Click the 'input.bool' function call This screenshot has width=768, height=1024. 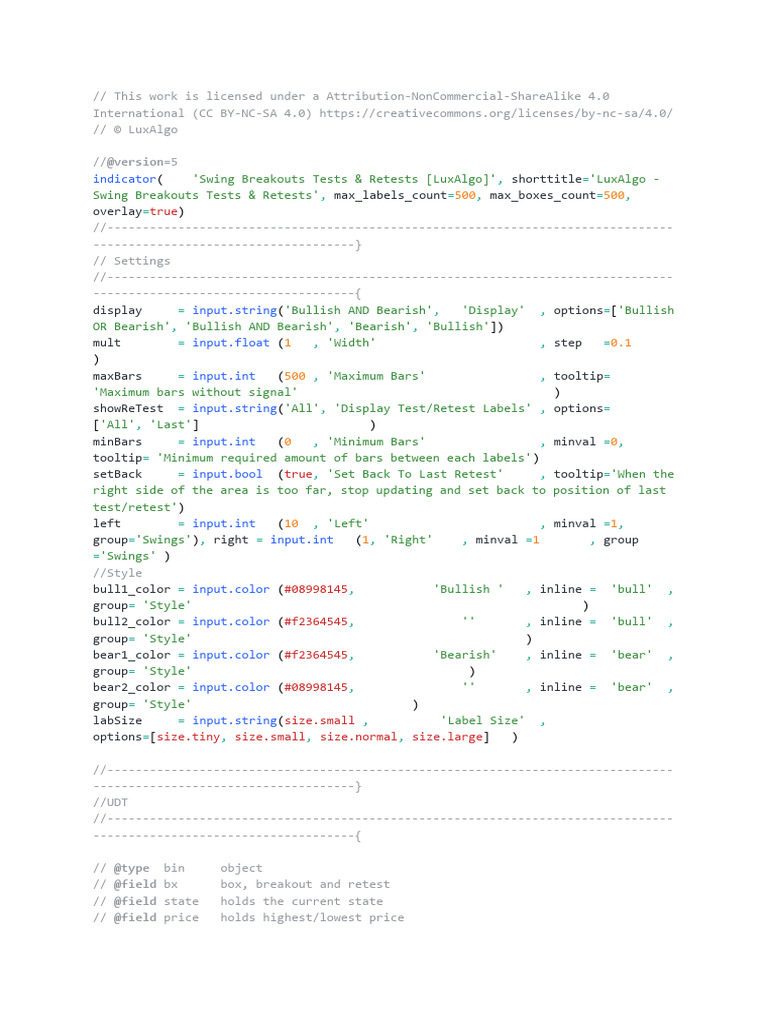(227, 474)
